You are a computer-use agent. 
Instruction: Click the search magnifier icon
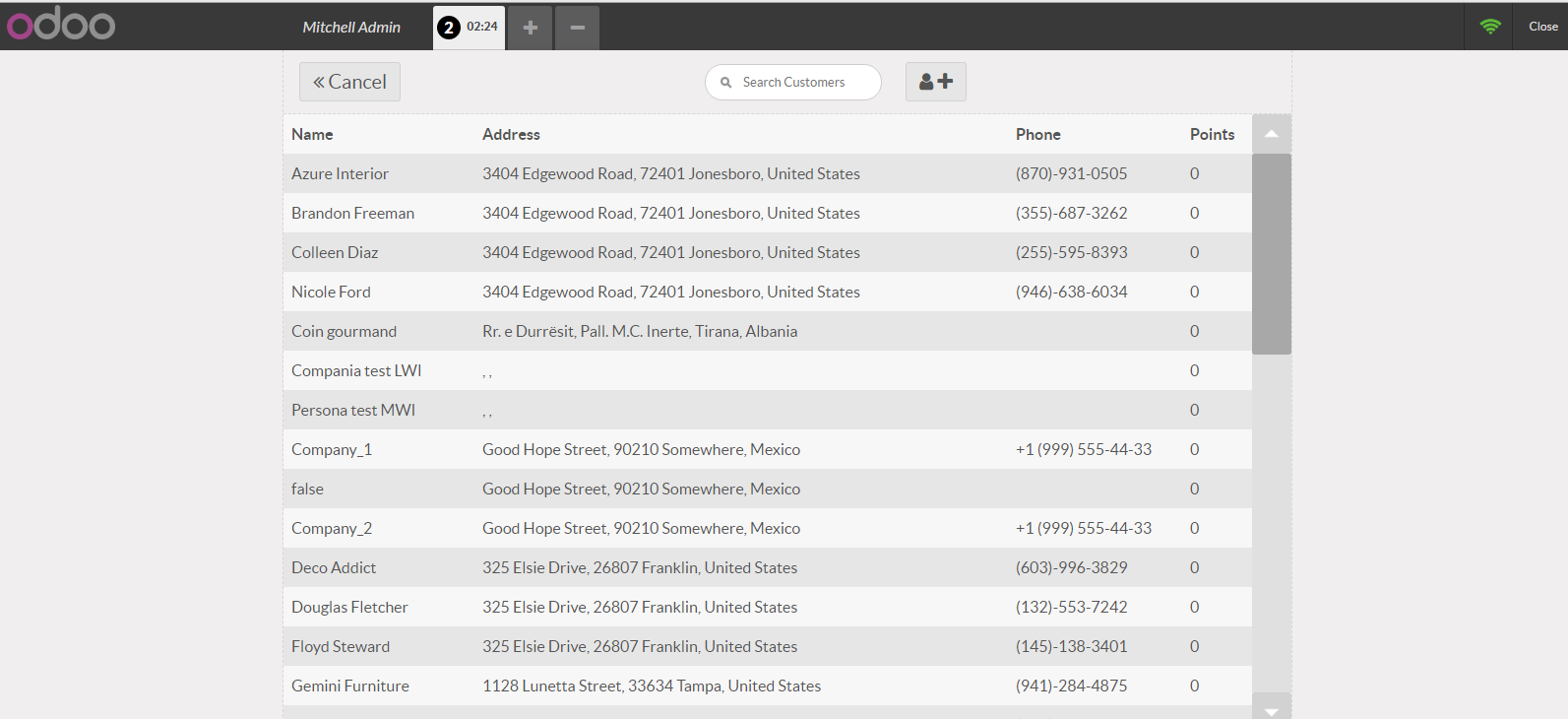pos(726,83)
